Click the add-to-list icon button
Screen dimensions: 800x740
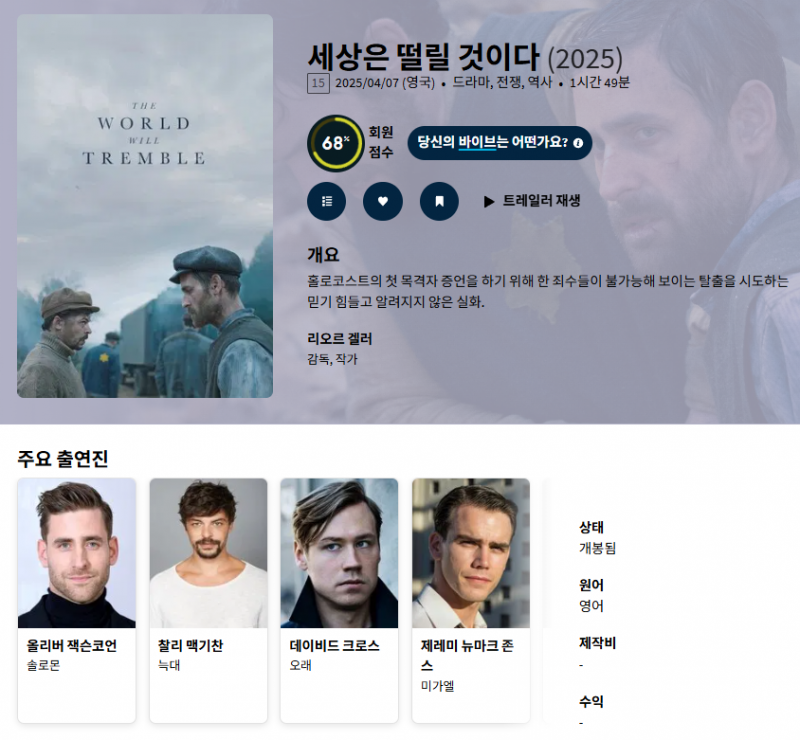click(x=327, y=201)
